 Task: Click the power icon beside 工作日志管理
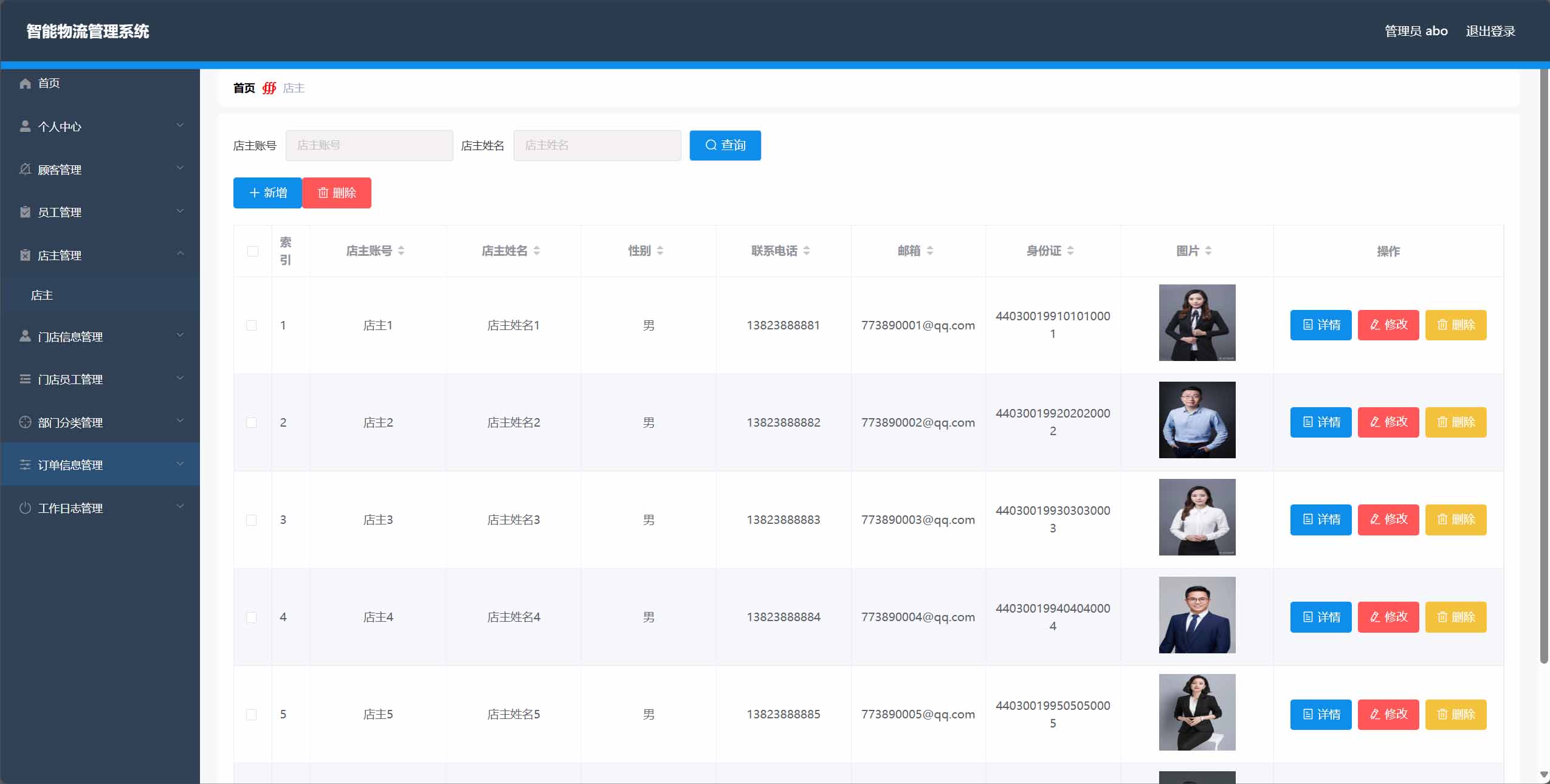click(x=25, y=507)
